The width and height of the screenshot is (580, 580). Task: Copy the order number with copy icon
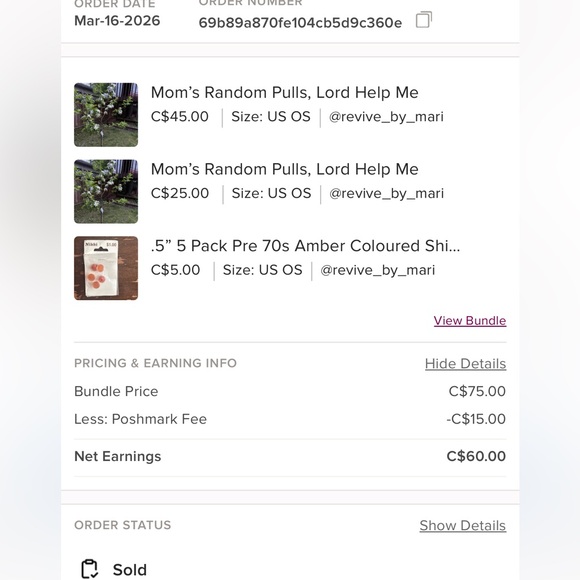[x=424, y=20]
